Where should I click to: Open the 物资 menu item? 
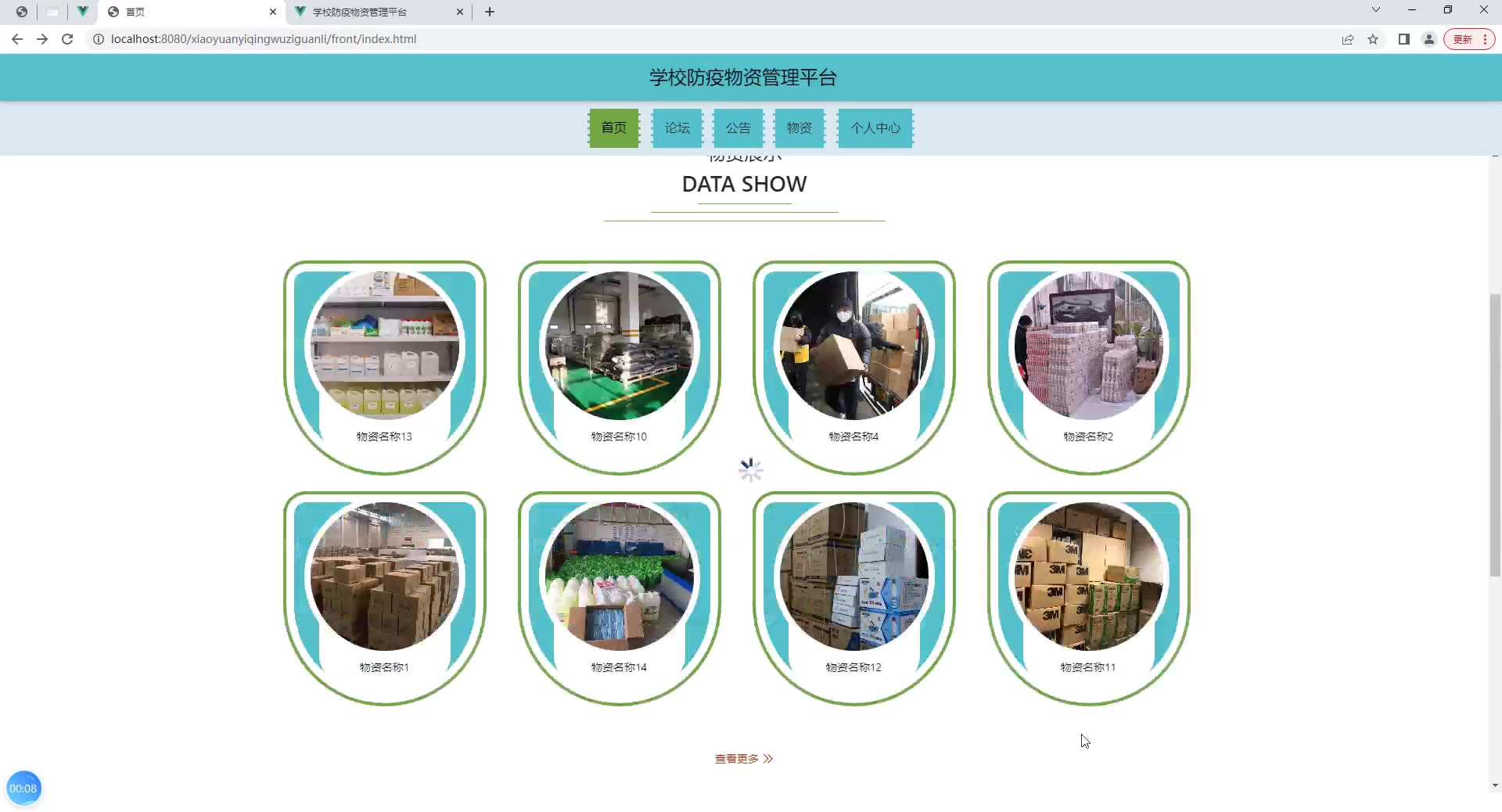click(x=800, y=128)
